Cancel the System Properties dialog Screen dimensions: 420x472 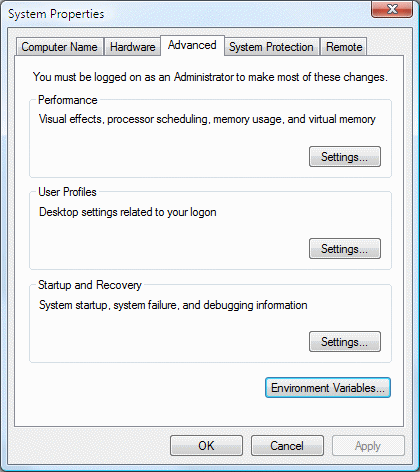[x=287, y=446]
